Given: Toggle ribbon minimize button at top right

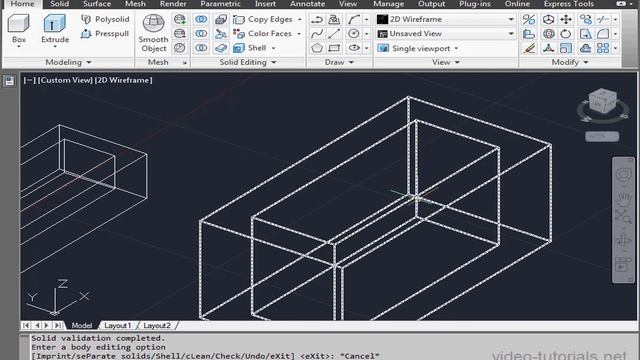Looking at the screenshot, I should pyautogui.click(x=621, y=4).
